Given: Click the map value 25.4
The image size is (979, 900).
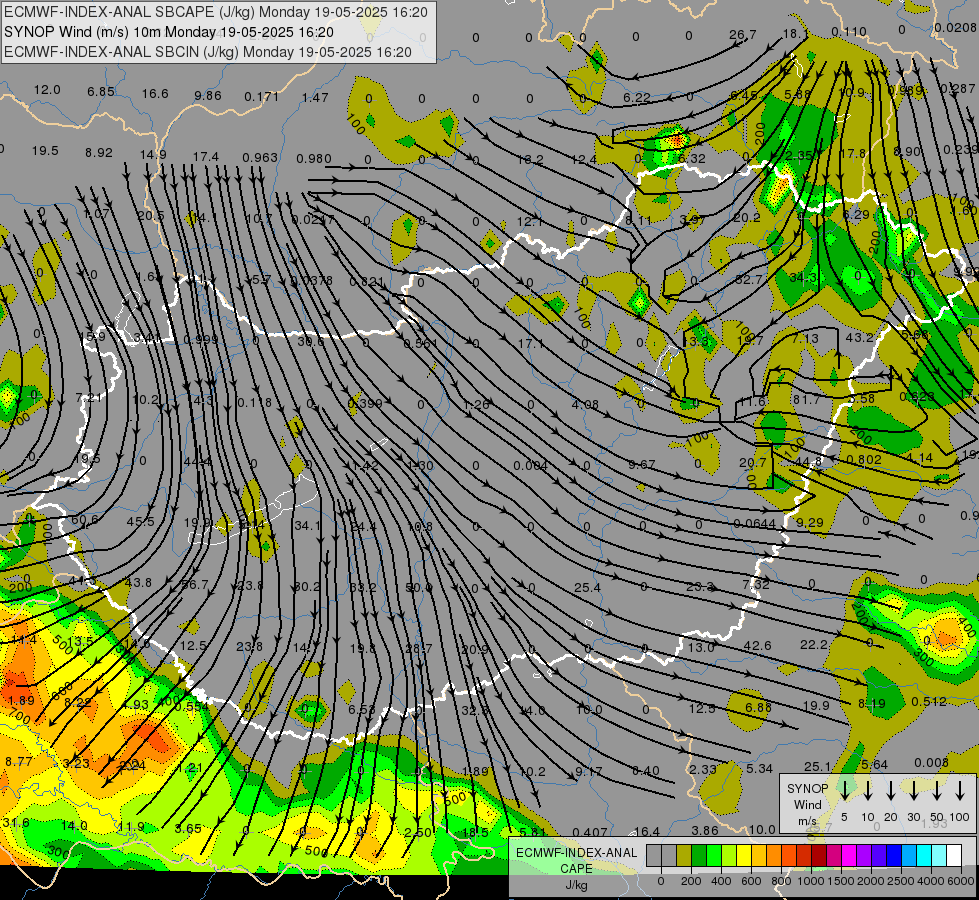Looking at the screenshot, I should pos(588,588).
